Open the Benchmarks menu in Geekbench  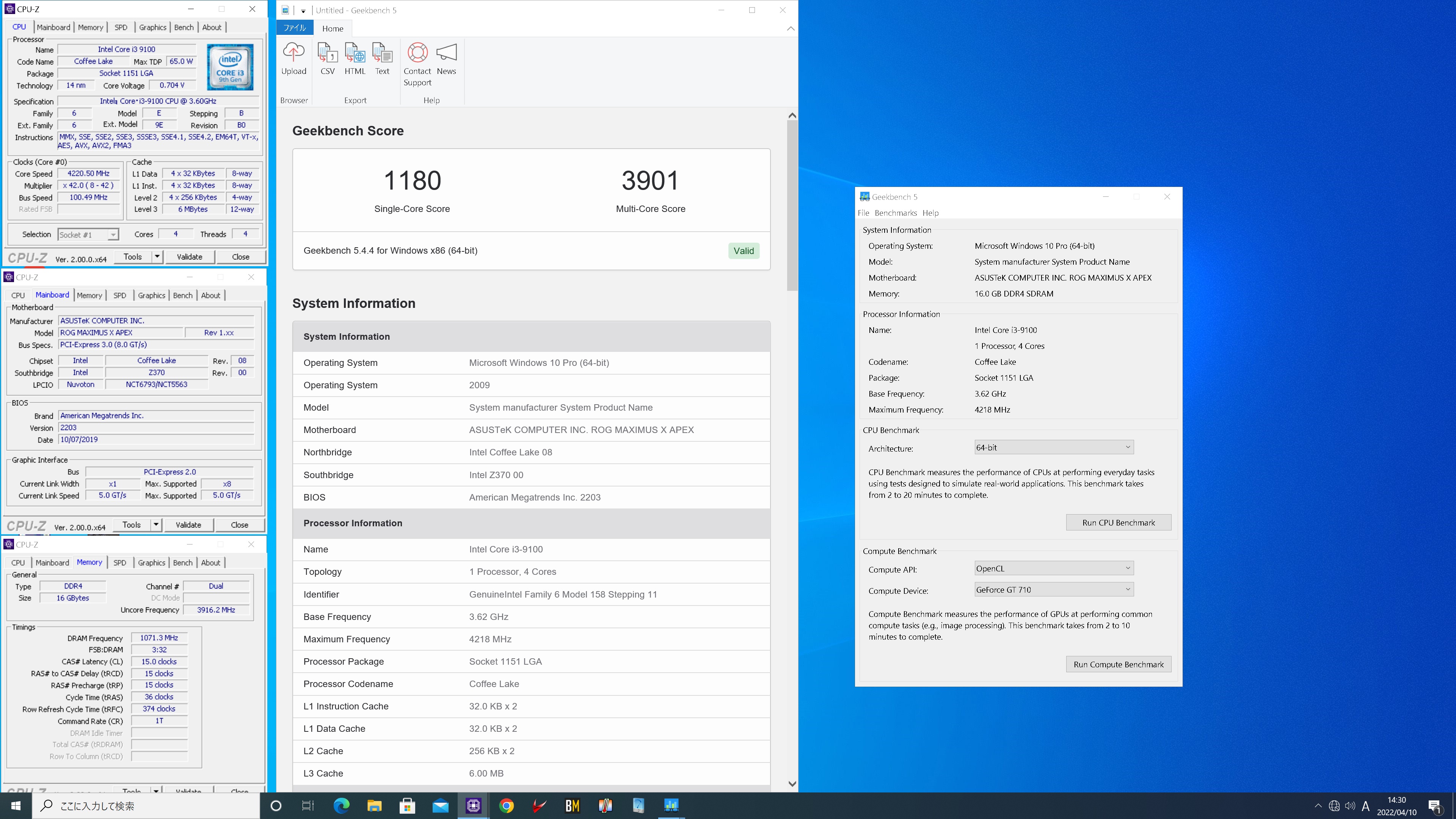click(895, 212)
